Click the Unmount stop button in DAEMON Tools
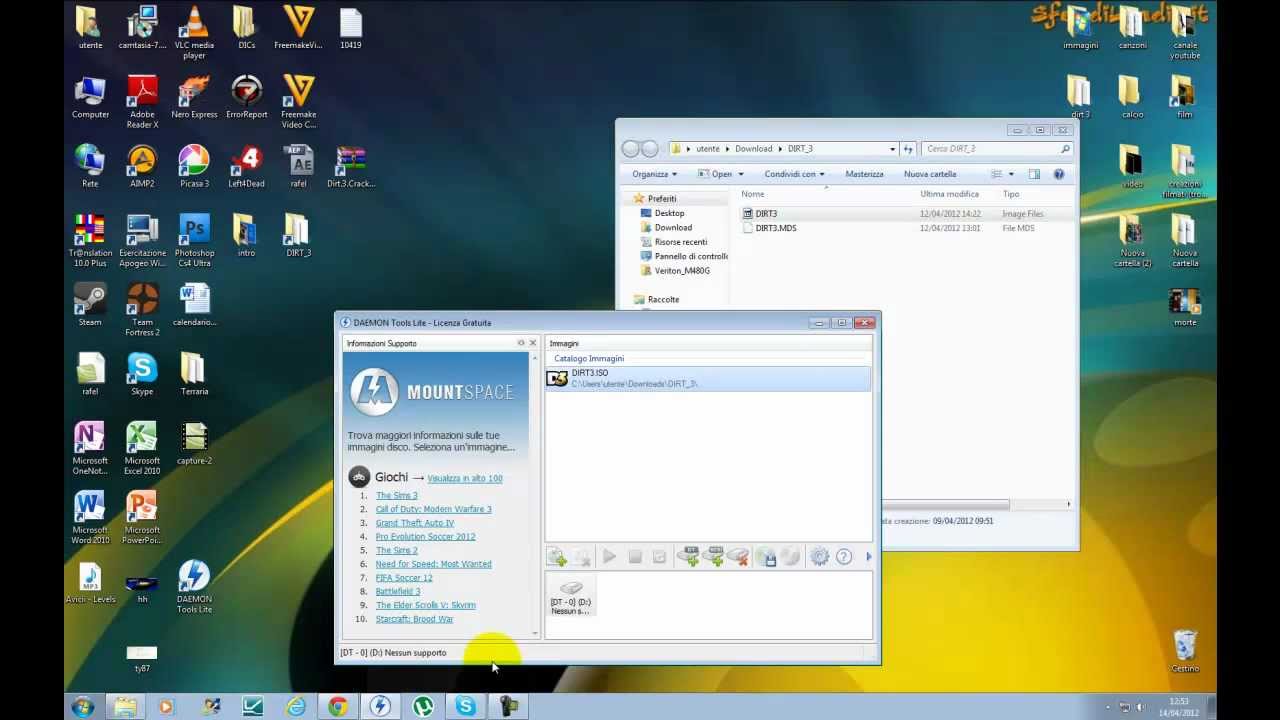 coord(635,557)
